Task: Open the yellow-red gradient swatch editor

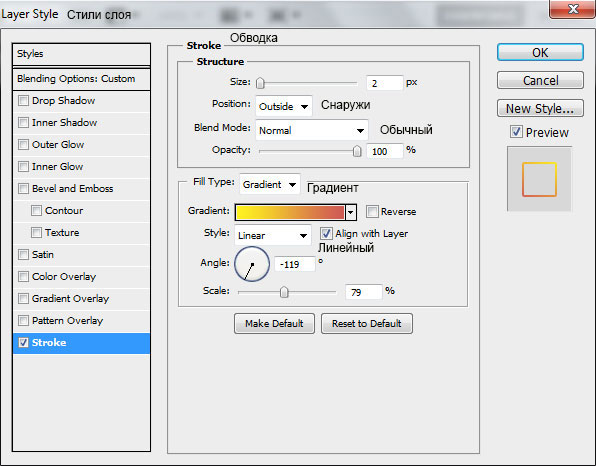Action: [290, 212]
